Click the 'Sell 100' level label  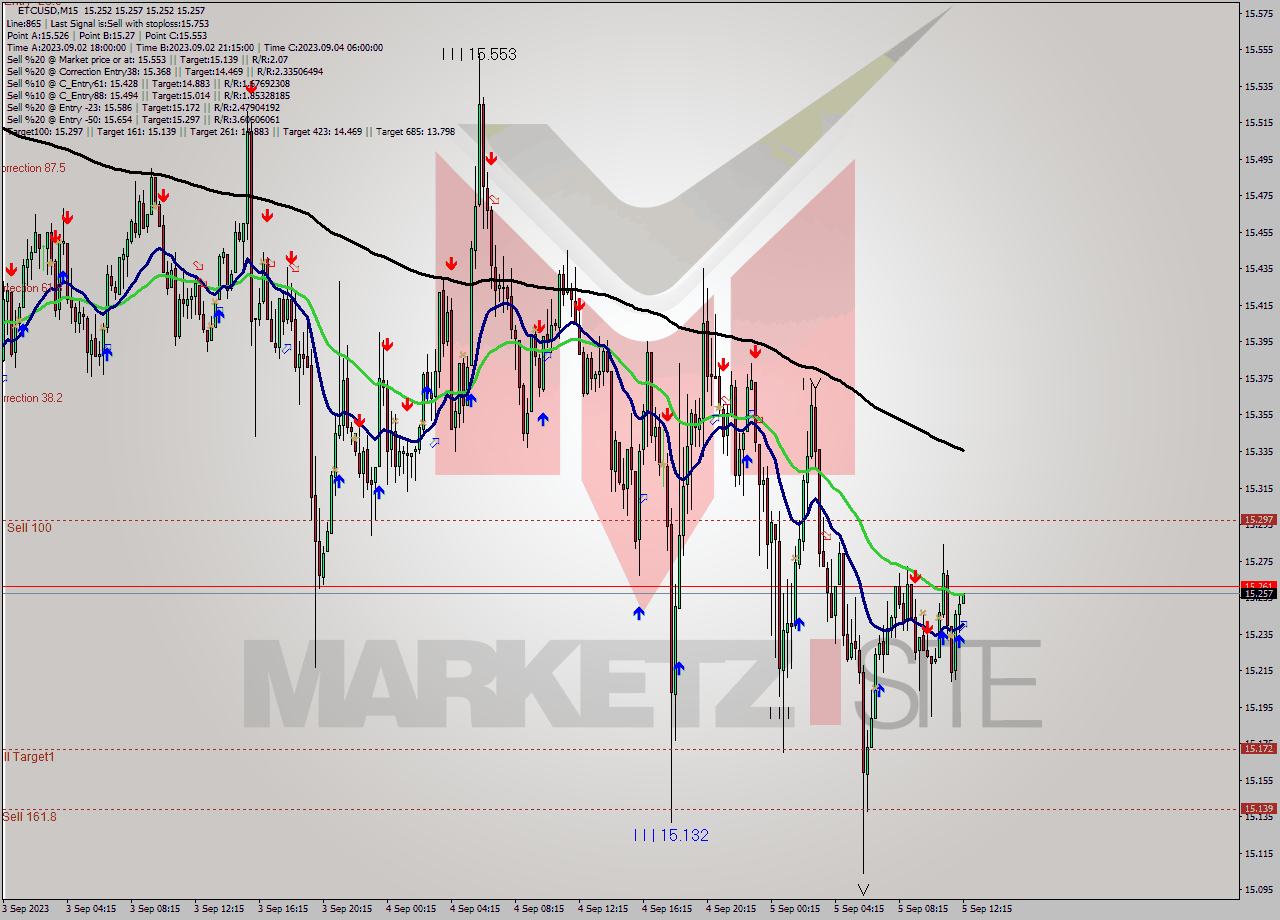(29, 527)
